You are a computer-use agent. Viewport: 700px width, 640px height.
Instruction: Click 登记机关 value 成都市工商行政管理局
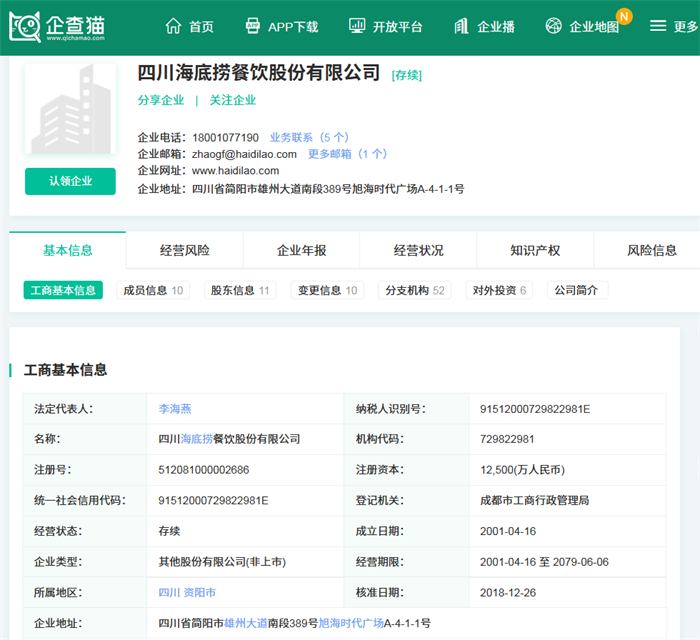tap(534, 500)
